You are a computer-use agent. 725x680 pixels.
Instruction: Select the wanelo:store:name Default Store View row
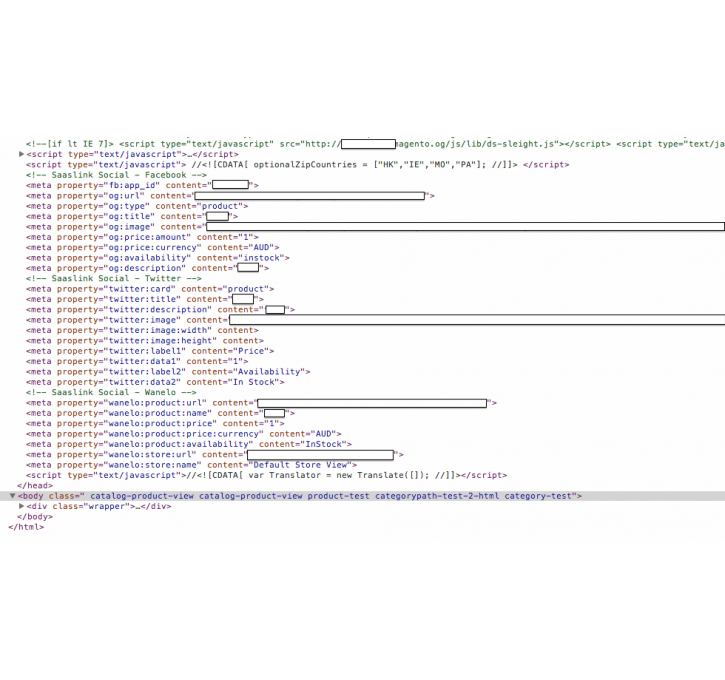pos(191,465)
